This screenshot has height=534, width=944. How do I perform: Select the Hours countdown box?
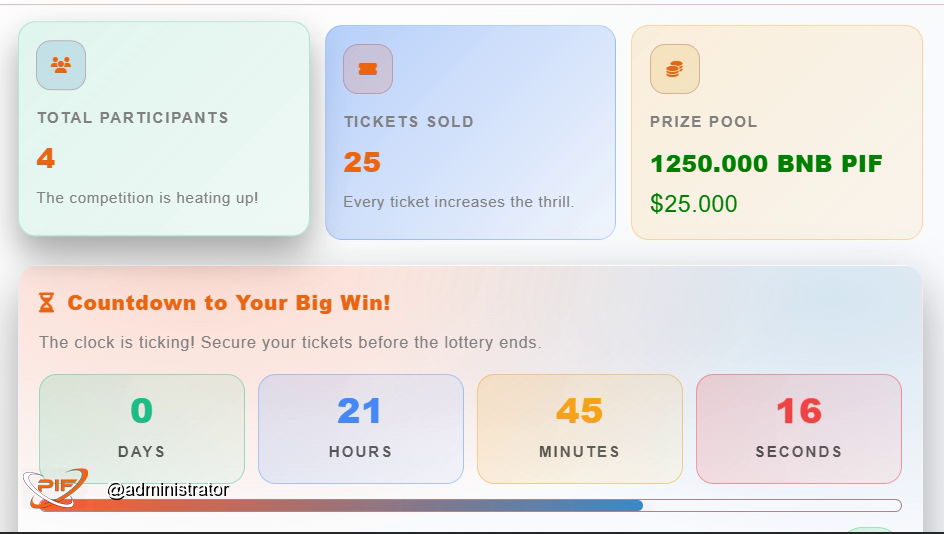pos(361,428)
